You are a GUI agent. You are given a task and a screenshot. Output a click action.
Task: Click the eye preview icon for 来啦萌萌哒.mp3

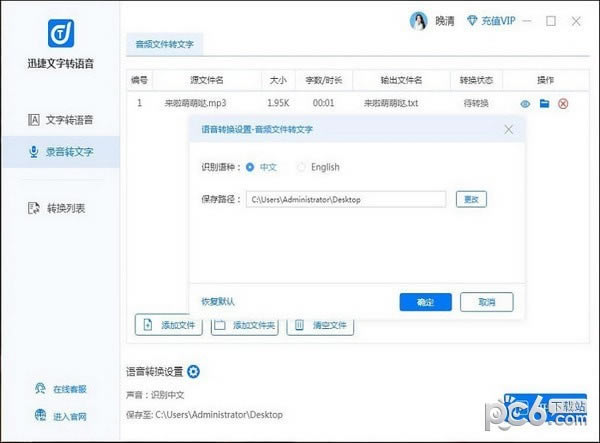(525, 103)
